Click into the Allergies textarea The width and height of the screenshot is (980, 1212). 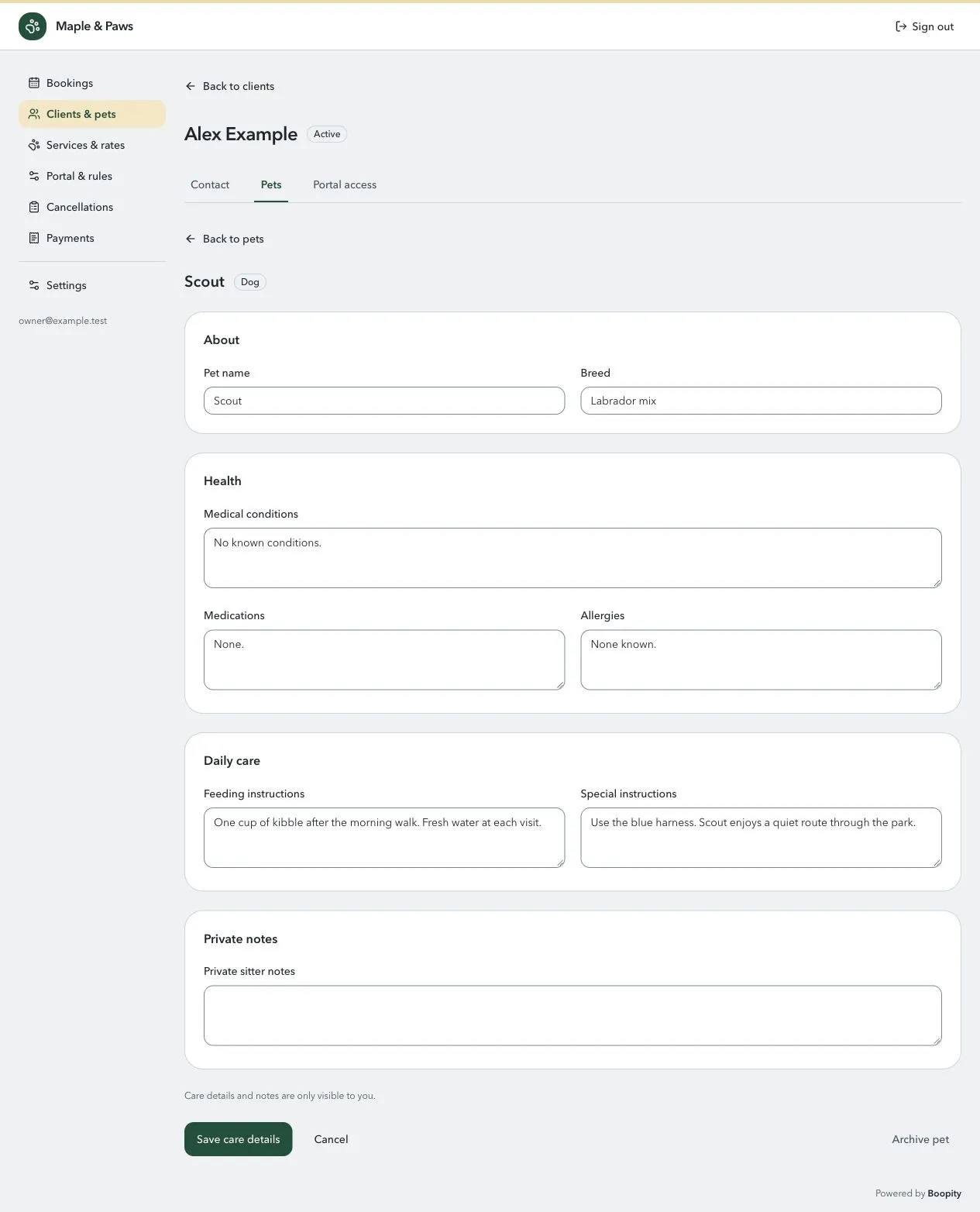761,659
